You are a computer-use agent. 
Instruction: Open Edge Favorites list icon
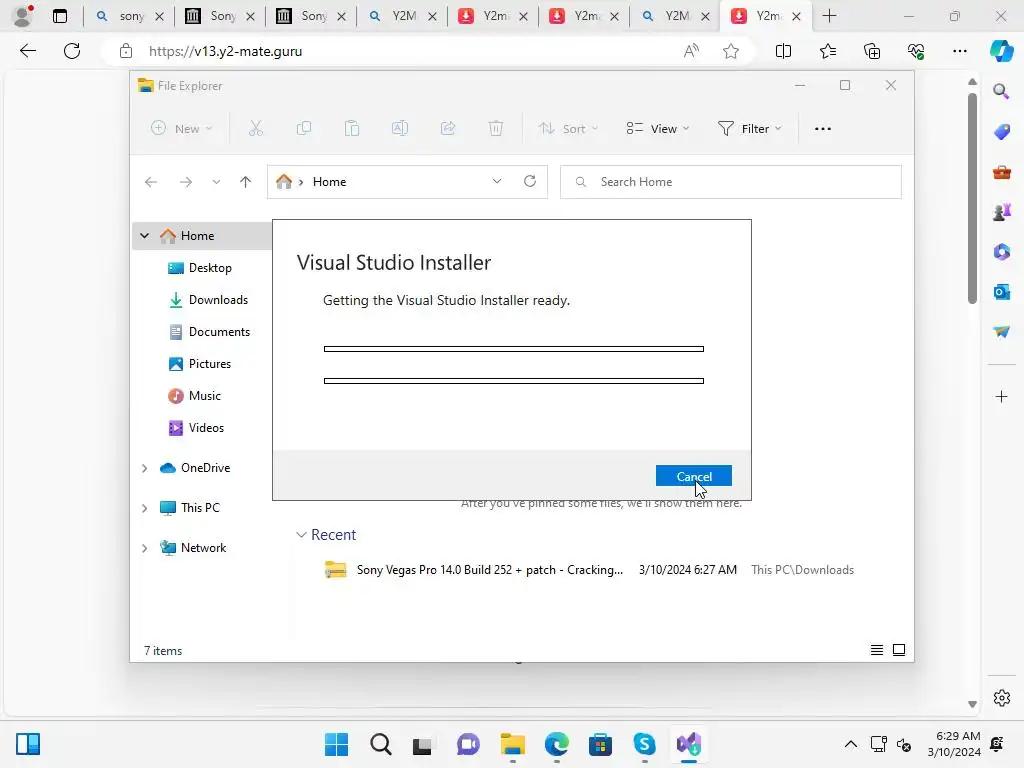(827, 51)
